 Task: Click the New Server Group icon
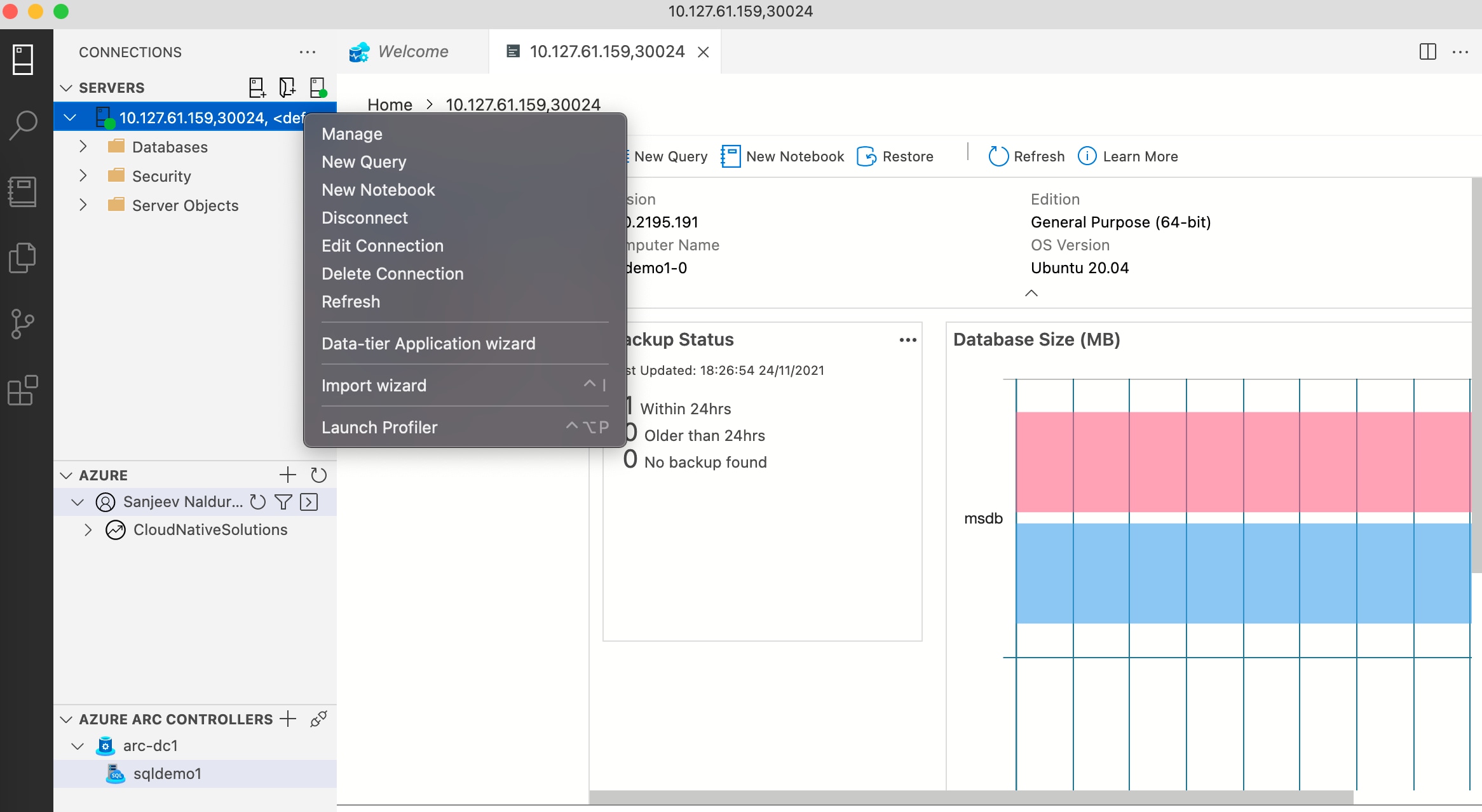coord(287,88)
